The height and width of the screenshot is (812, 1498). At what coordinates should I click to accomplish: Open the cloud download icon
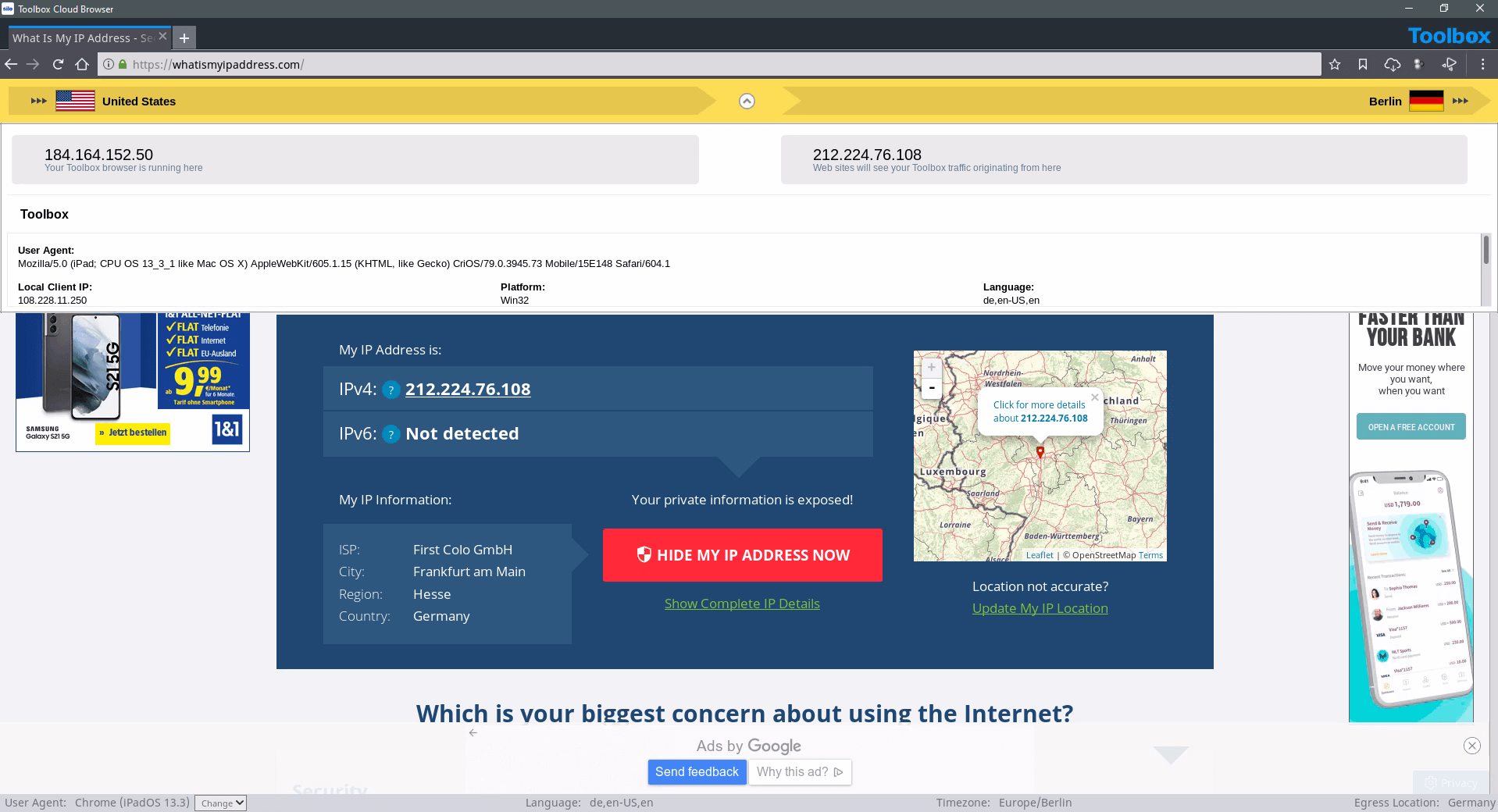pos(1392,64)
